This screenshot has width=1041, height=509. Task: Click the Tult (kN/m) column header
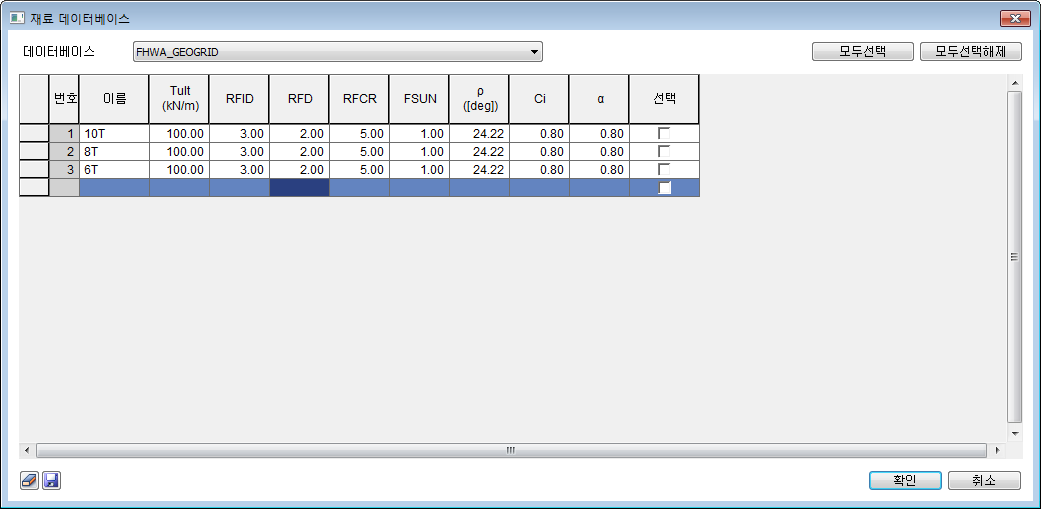(x=179, y=98)
